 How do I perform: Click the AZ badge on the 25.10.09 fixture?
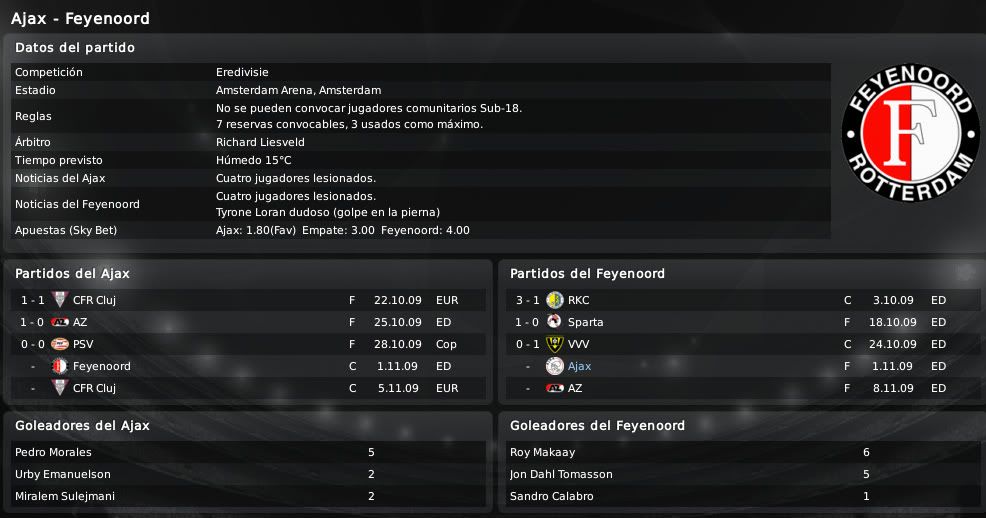tap(60, 322)
